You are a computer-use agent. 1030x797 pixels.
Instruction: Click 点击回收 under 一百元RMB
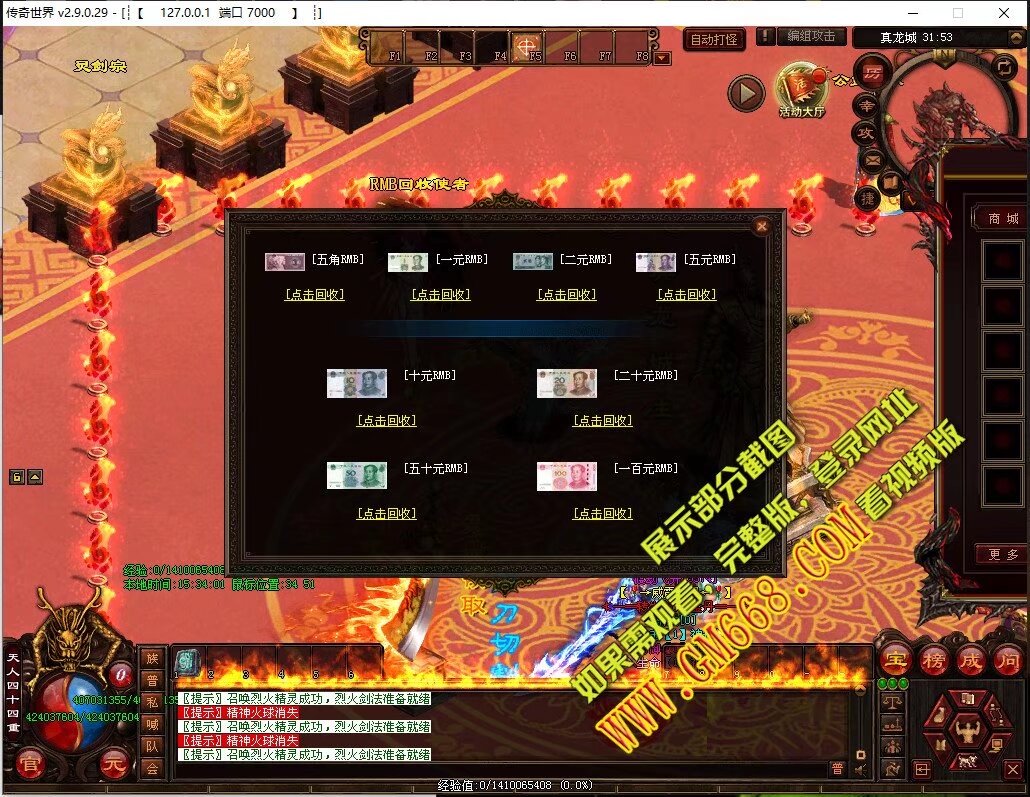tap(602, 514)
